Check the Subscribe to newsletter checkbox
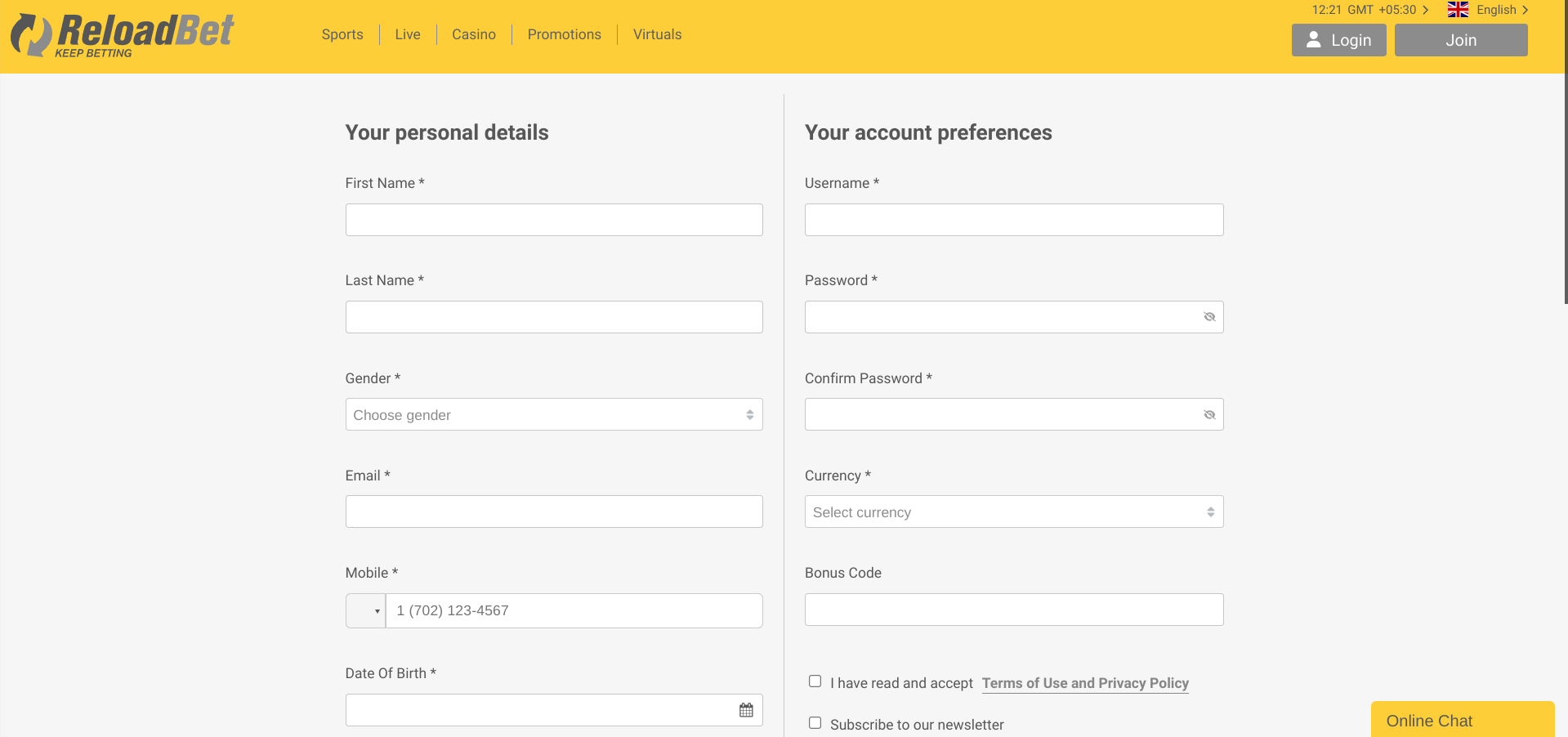The height and width of the screenshot is (737, 1568). tap(815, 723)
